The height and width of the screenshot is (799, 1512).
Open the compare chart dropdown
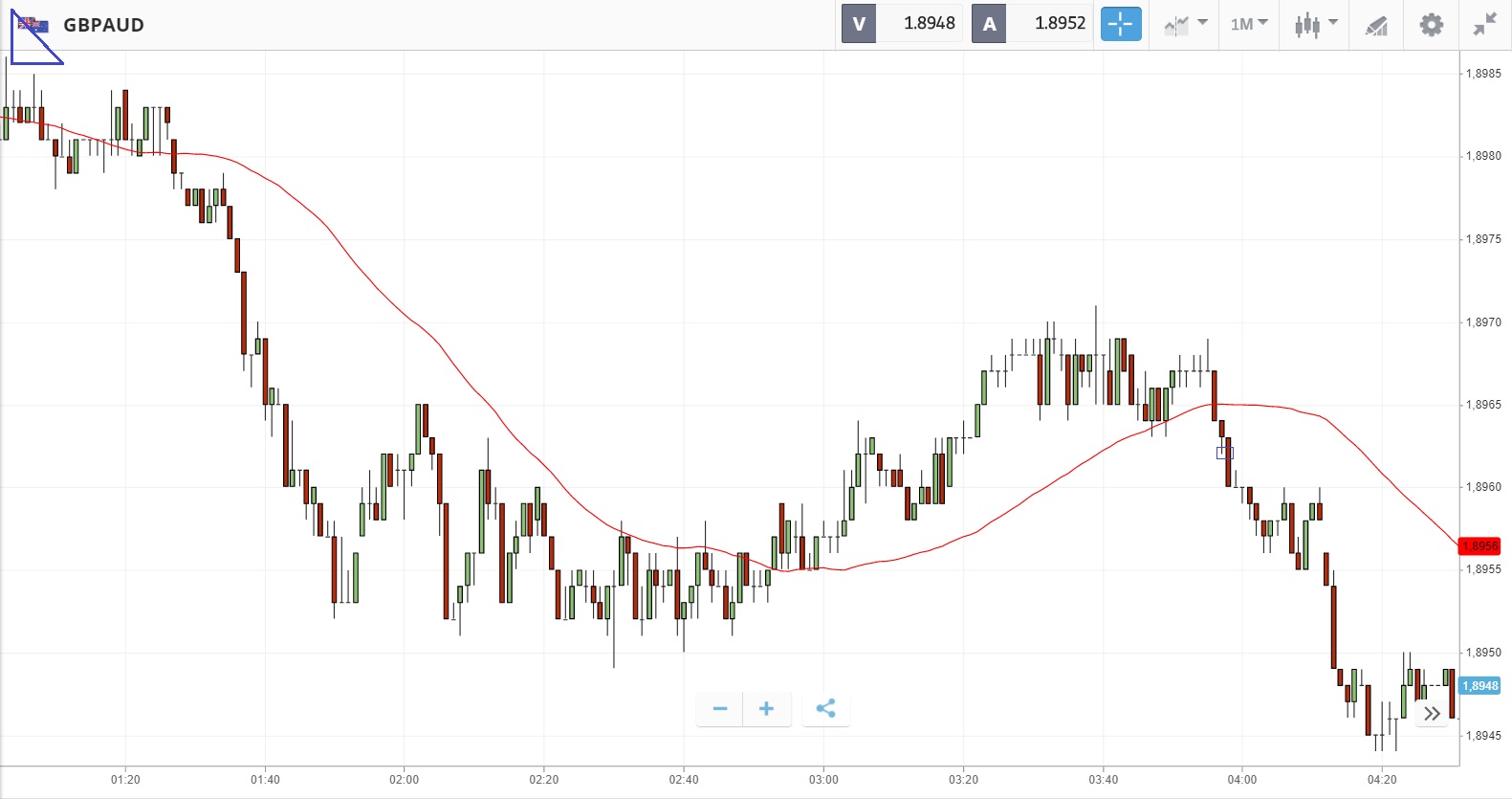pos(1186,24)
